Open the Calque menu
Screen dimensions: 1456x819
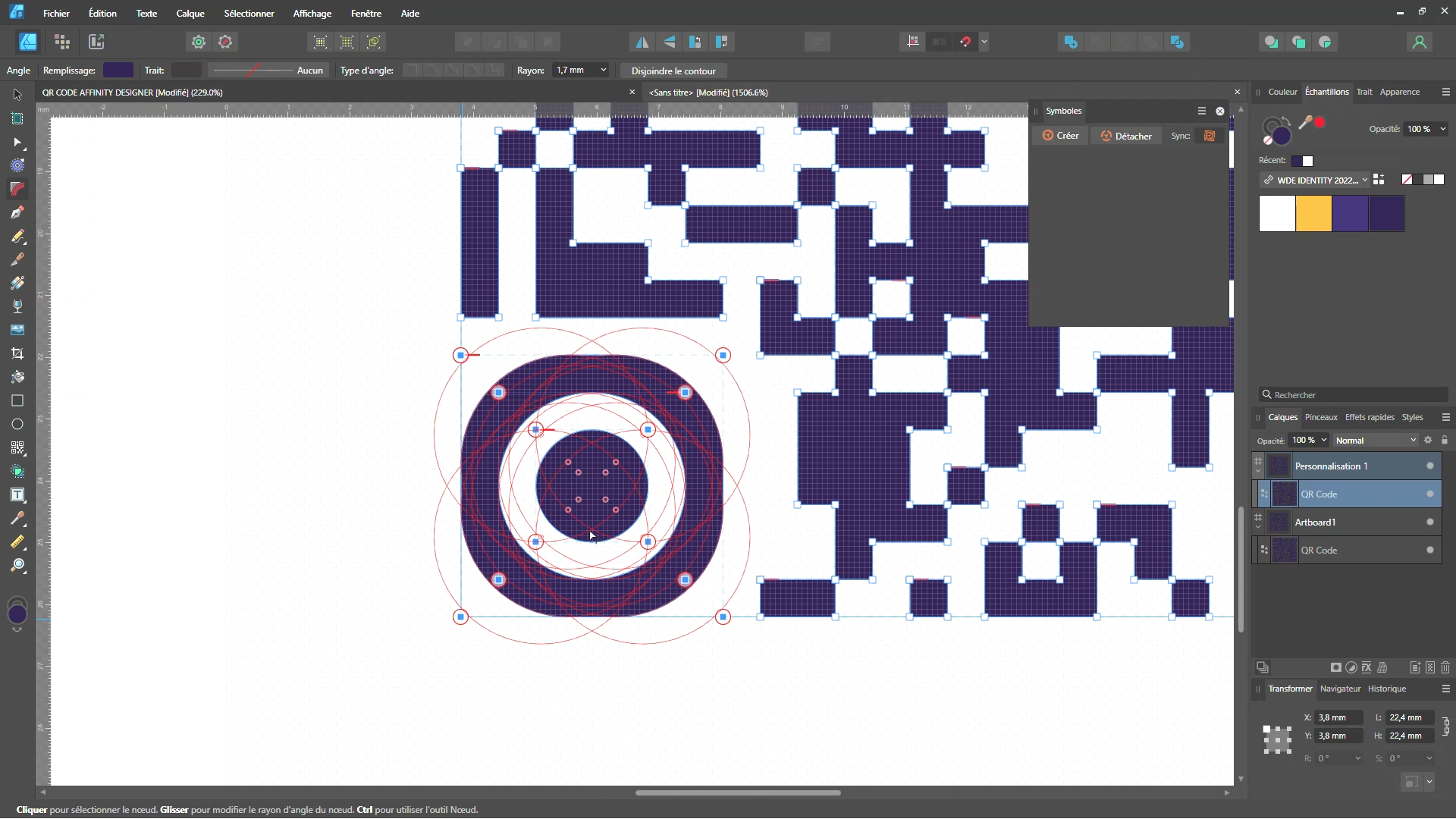click(x=190, y=14)
